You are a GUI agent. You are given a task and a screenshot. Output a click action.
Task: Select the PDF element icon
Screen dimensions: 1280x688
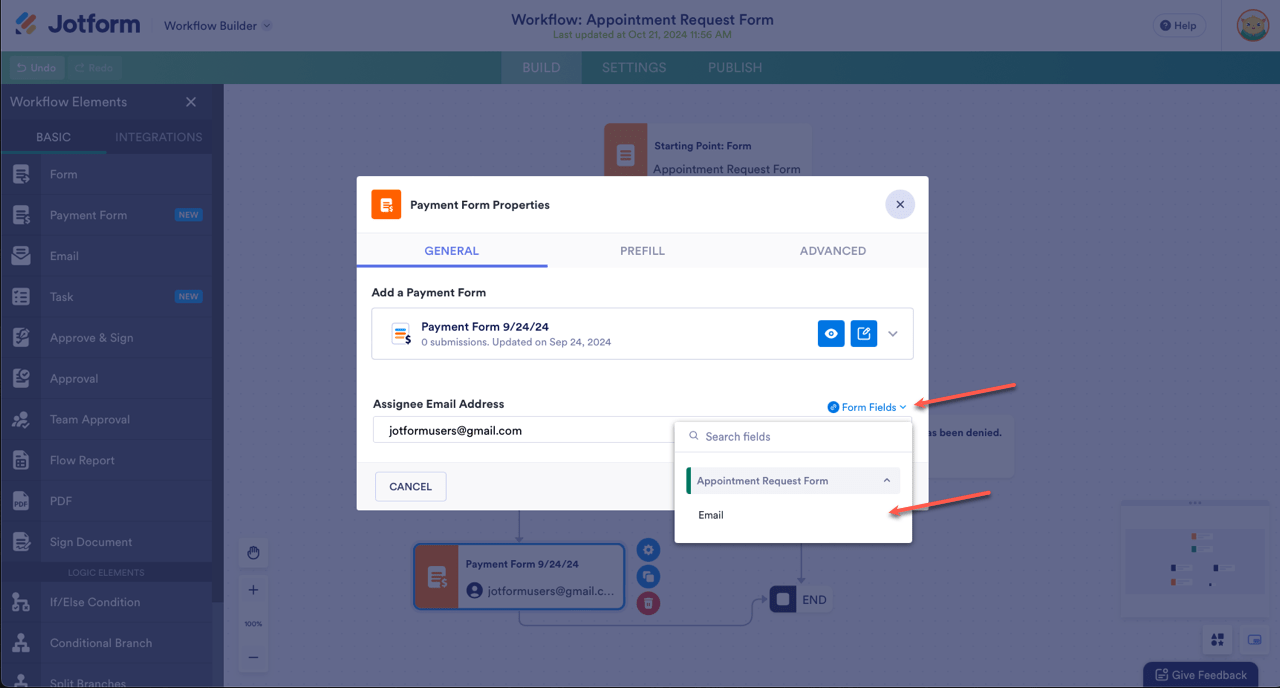21,501
